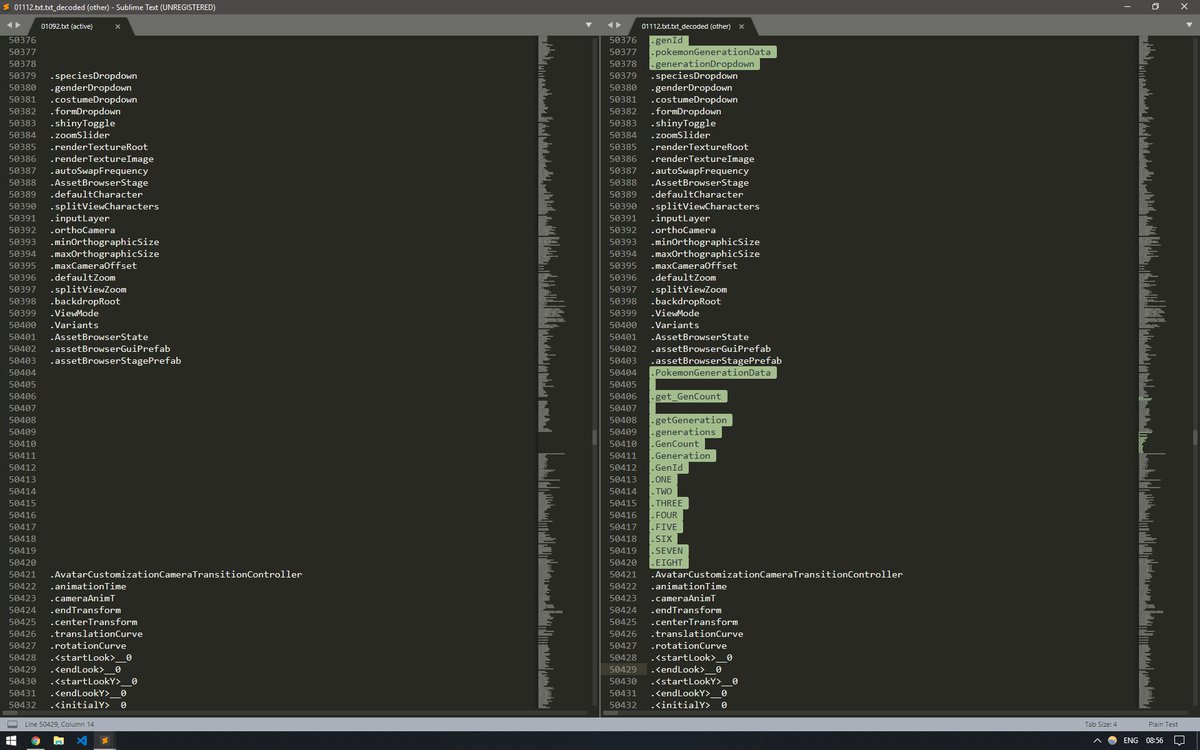Image resolution: width=1200 pixels, height=750 pixels.
Task: Click .zoomSlider in left pane
Action: 80,135
